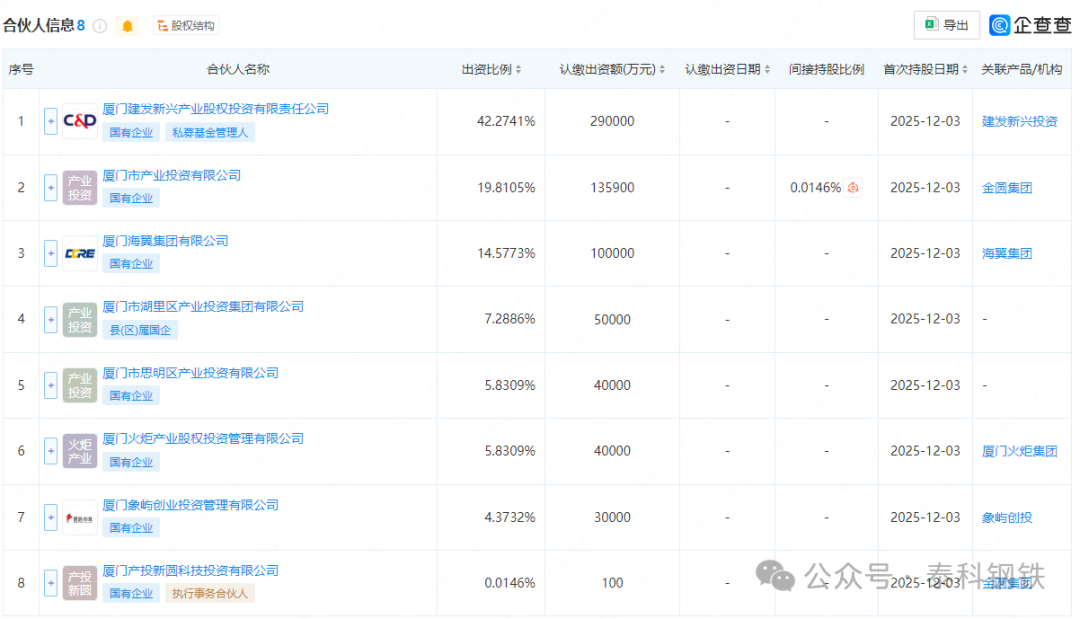The image size is (1080, 619).
Task: Click the 产投新圆 logo icon
Action: 80,583
